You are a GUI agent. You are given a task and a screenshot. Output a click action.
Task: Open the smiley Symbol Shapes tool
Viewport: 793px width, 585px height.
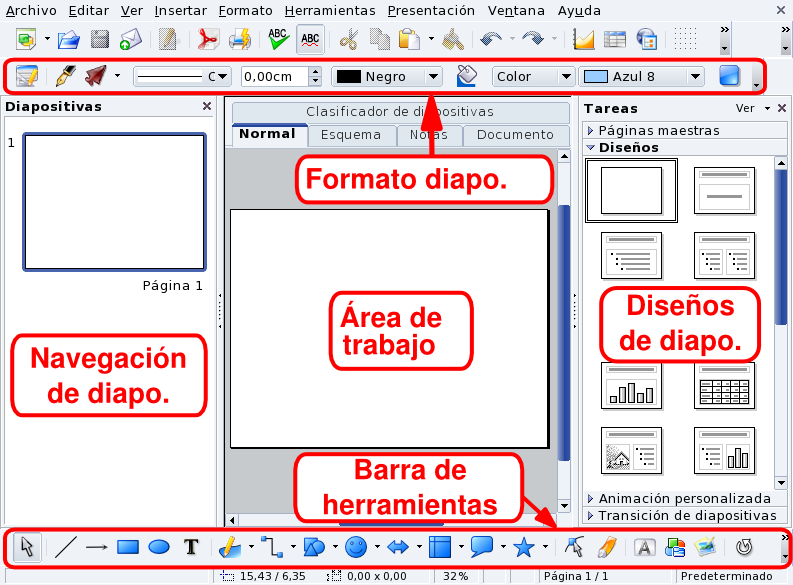point(355,547)
